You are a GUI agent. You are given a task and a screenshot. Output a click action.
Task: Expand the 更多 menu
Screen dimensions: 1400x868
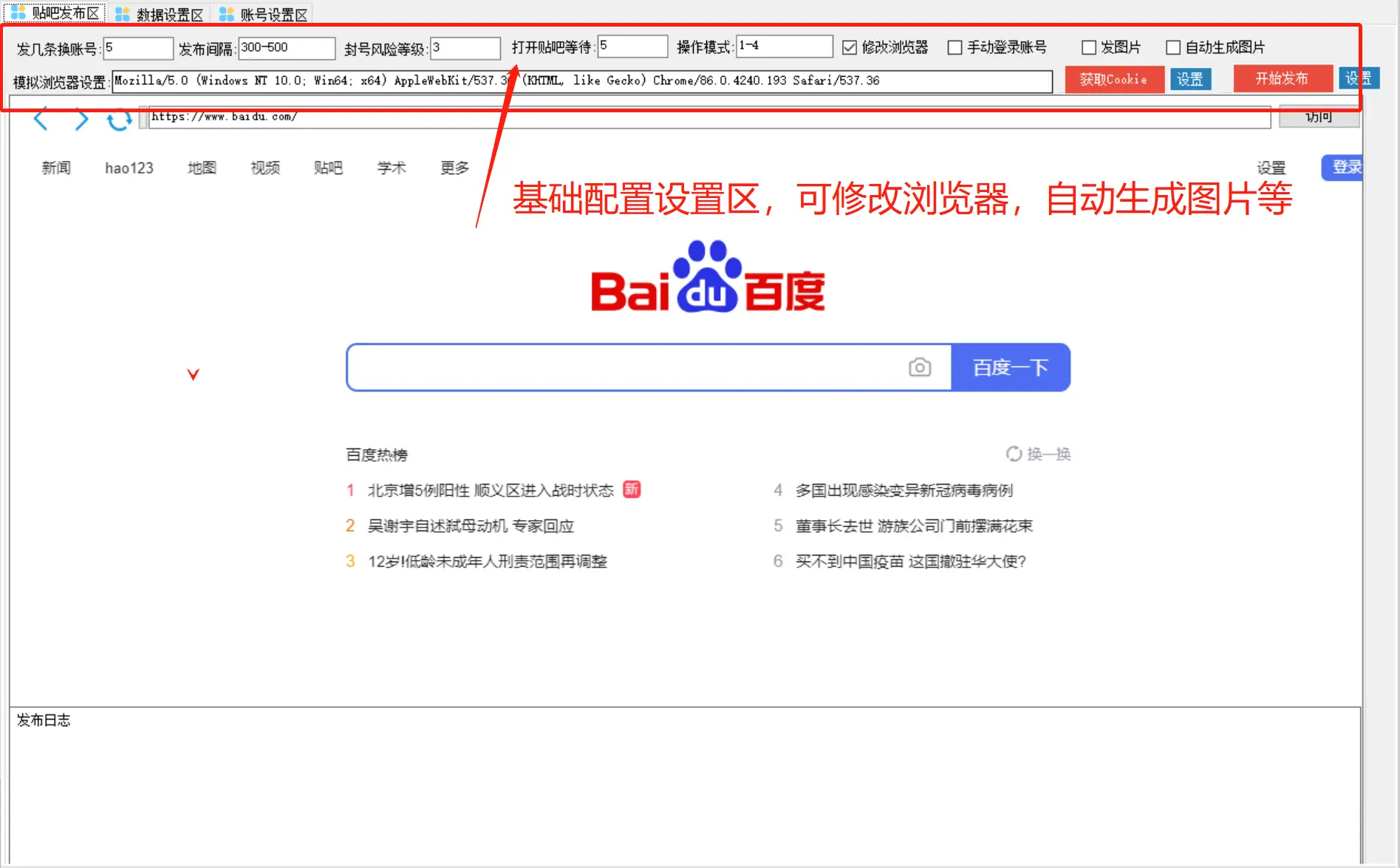455,168
